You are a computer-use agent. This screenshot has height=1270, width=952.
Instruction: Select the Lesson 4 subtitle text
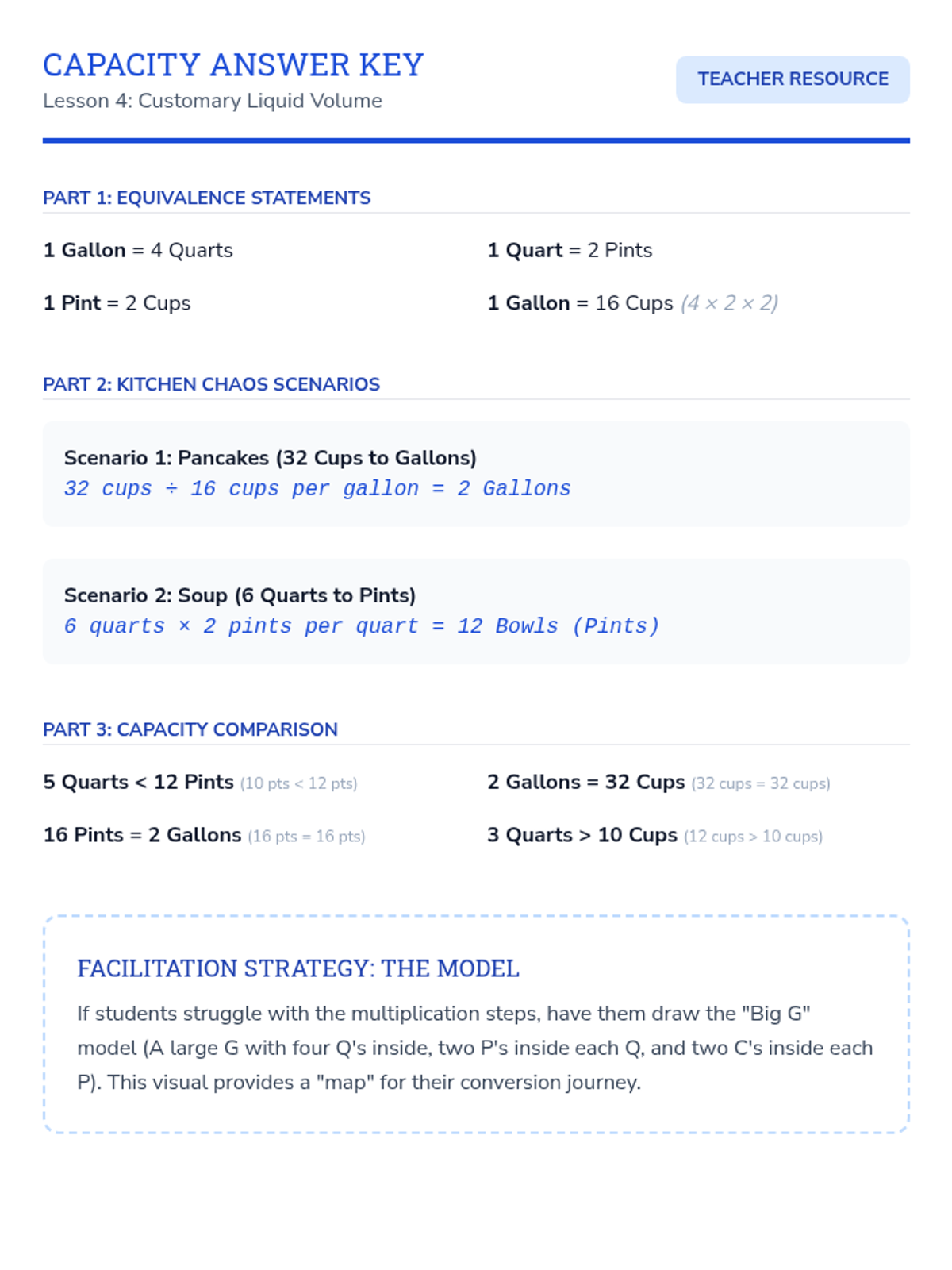coord(213,101)
